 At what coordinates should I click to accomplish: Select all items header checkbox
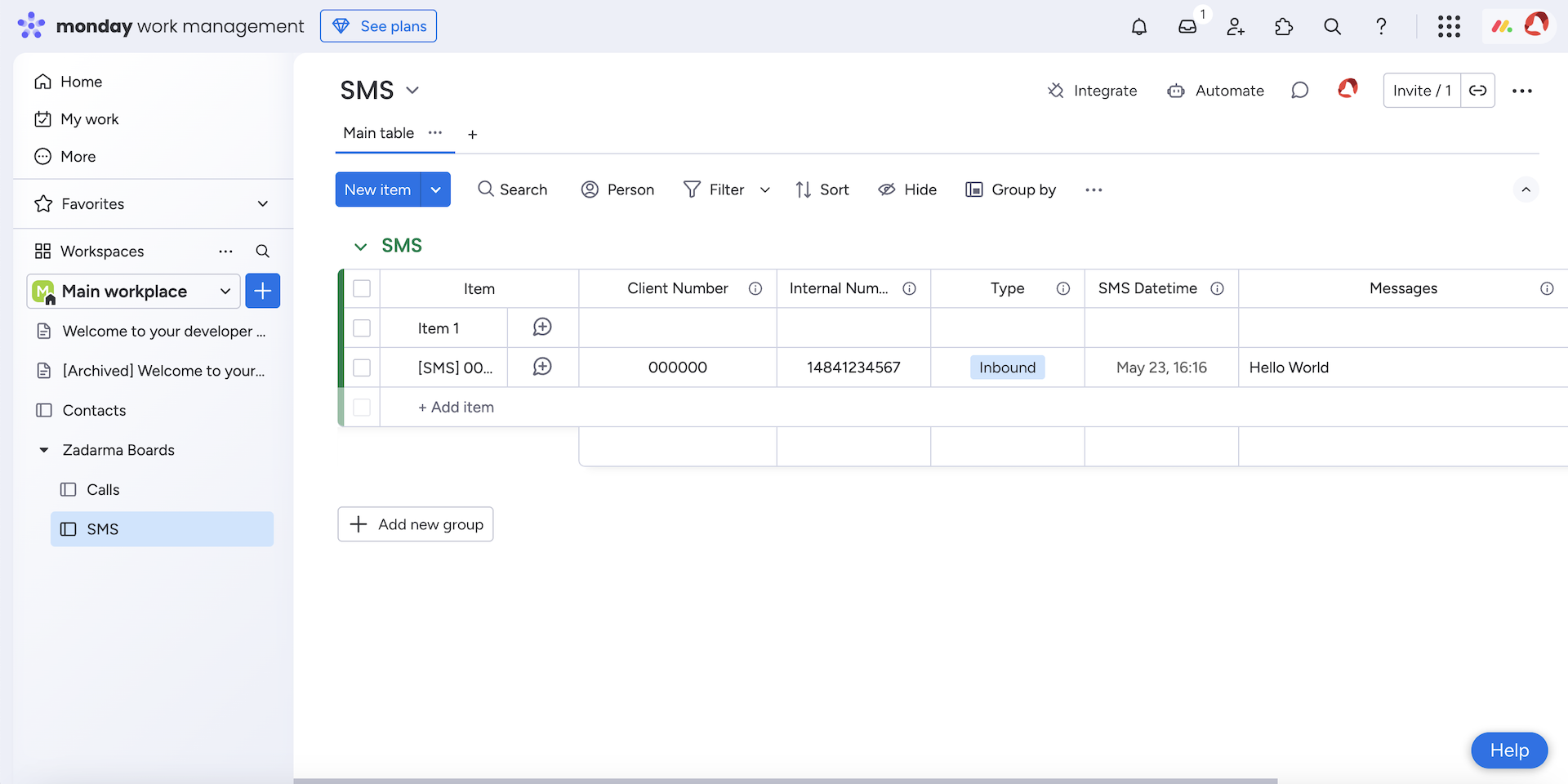pos(362,288)
